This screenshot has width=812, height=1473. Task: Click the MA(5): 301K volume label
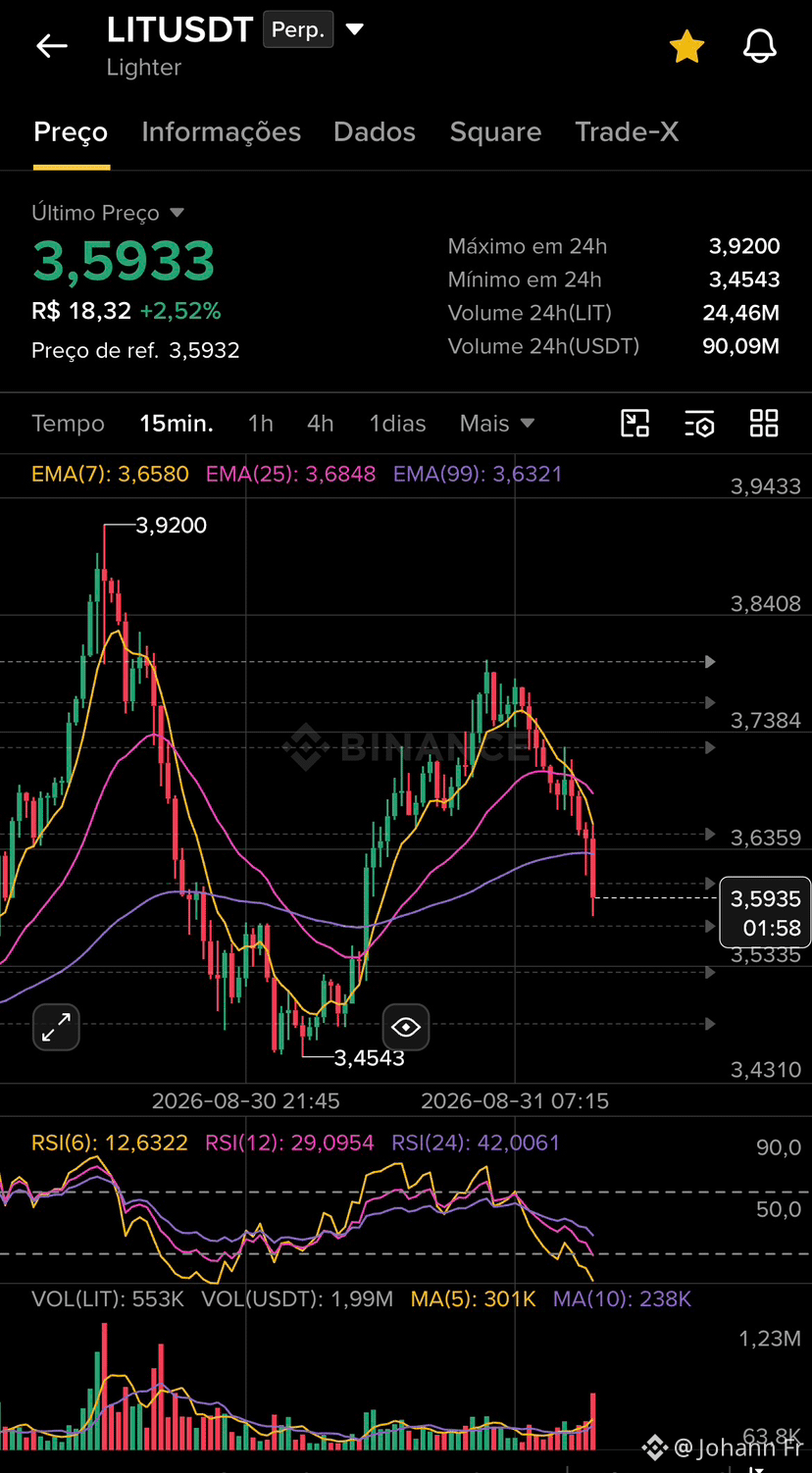(x=474, y=1299)
